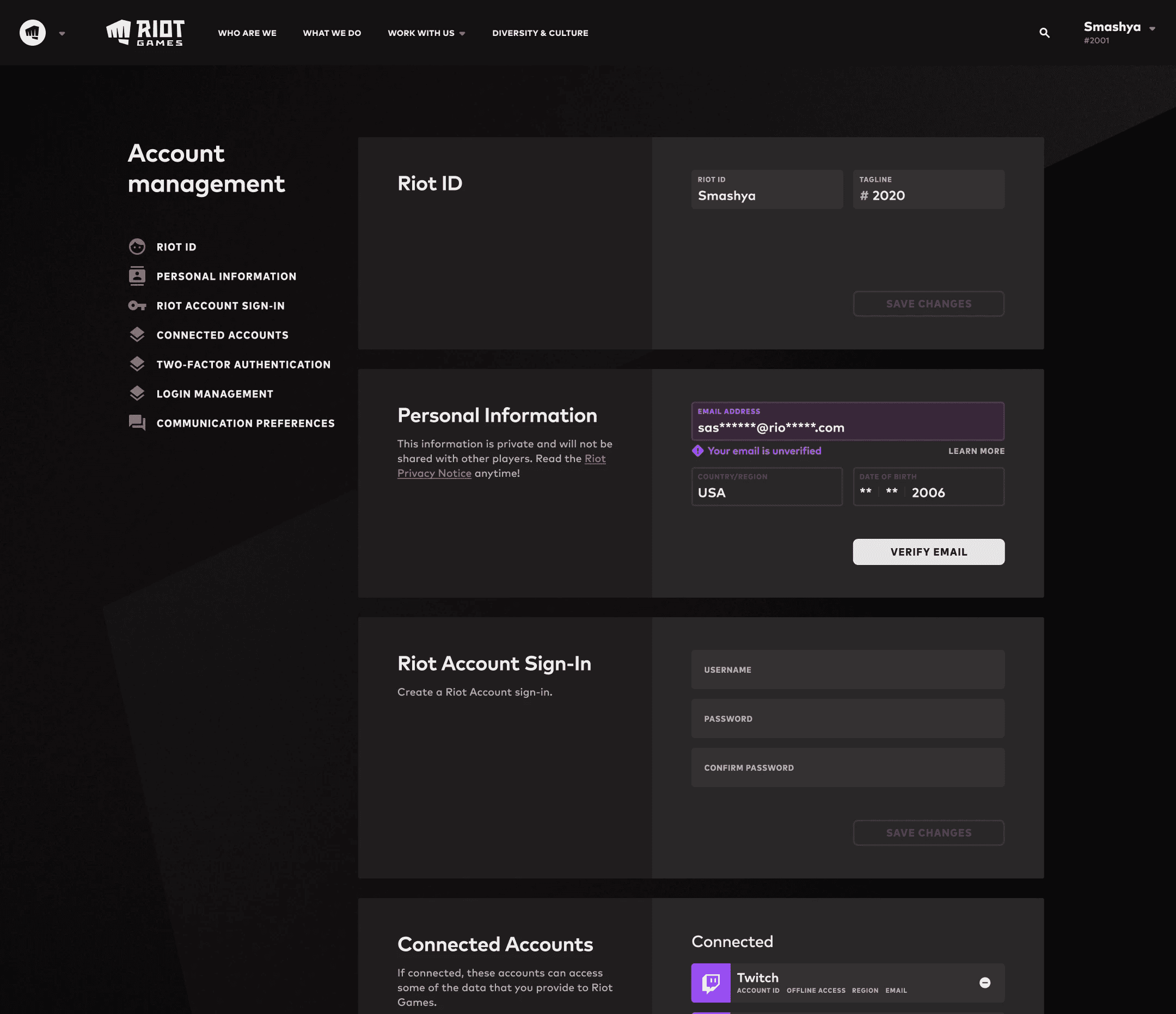
Task: Click the "Your email is unverified" message
Action: pyautogui.click(x=764, y=451)
